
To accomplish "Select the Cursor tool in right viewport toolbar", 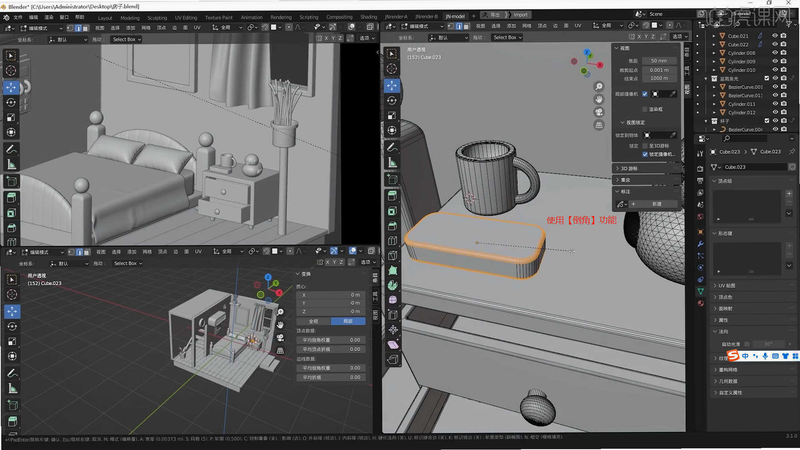I will pyautogui.click(x=392, y=69).
